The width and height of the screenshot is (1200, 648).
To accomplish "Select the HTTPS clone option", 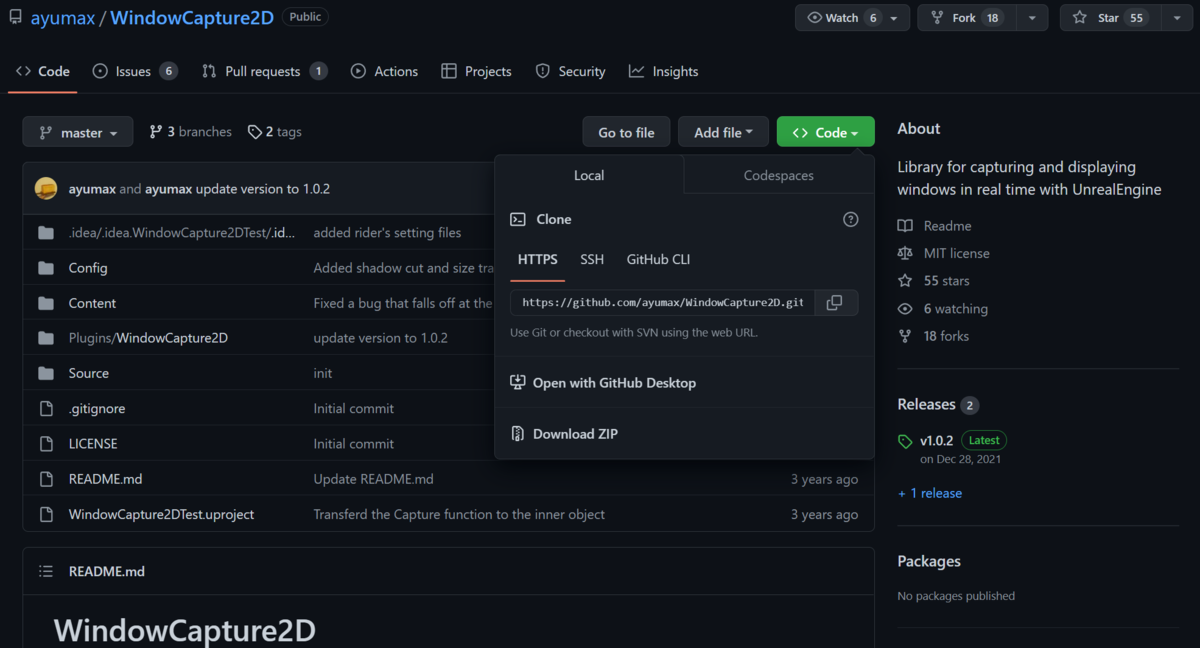I will tap(537, 259).
